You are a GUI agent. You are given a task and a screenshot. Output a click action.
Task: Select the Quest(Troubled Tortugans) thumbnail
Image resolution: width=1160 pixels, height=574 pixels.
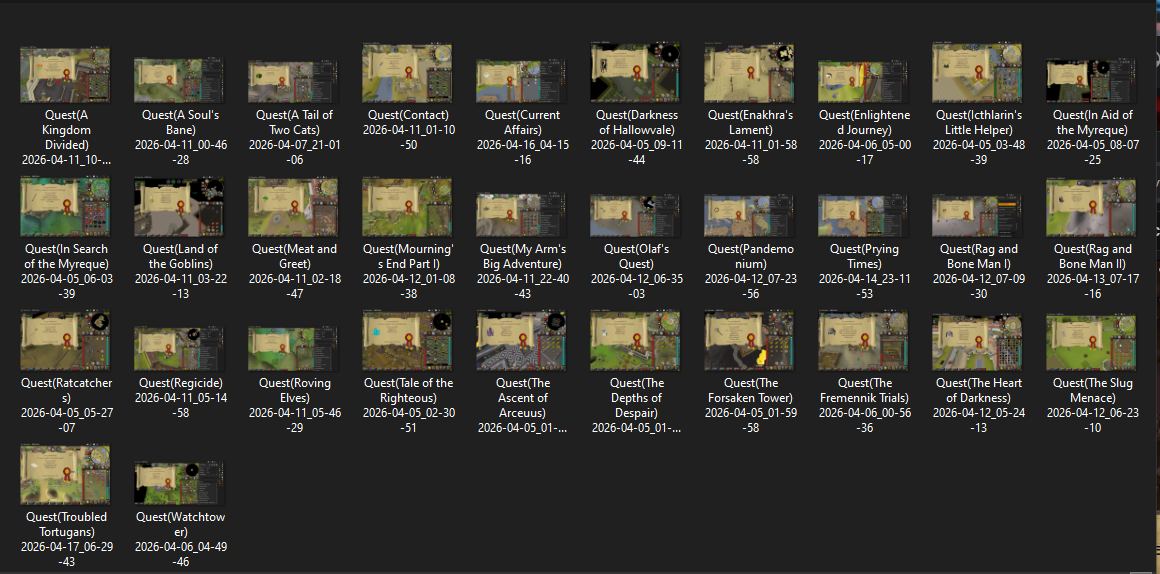pos(65,475)
